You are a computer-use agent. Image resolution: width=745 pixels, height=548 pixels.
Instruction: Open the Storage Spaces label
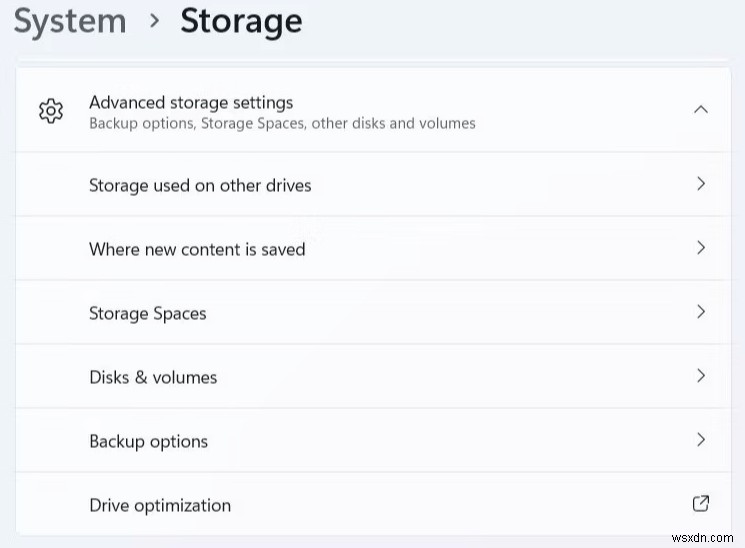tap(147, 313)
